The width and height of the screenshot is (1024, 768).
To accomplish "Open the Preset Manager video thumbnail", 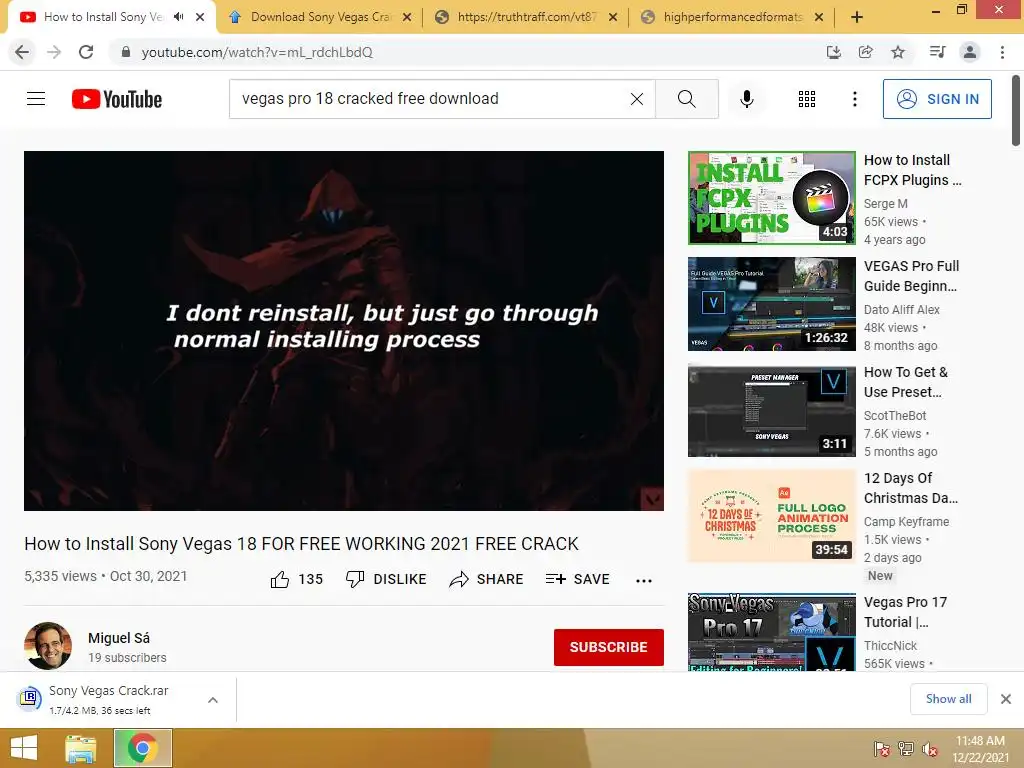I will click(x=771, y=410).
